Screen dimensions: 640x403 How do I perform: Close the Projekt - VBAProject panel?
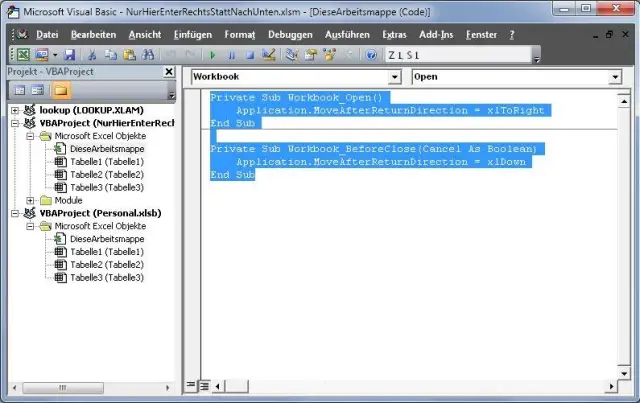coord(170,74)
